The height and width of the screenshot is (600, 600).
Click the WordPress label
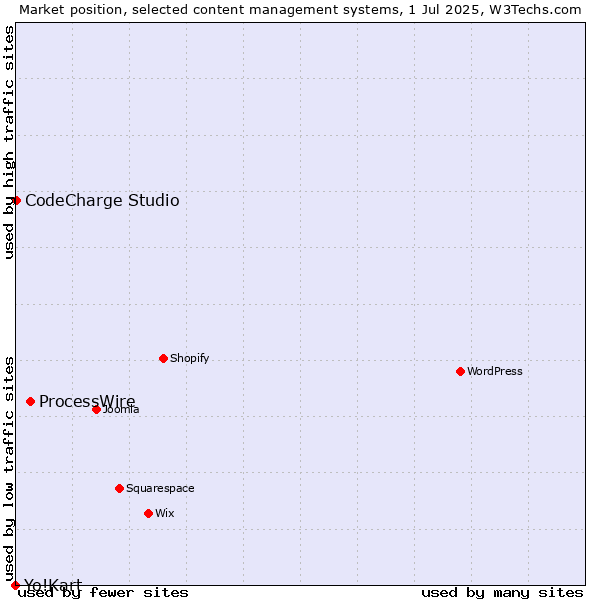point(494,371)
